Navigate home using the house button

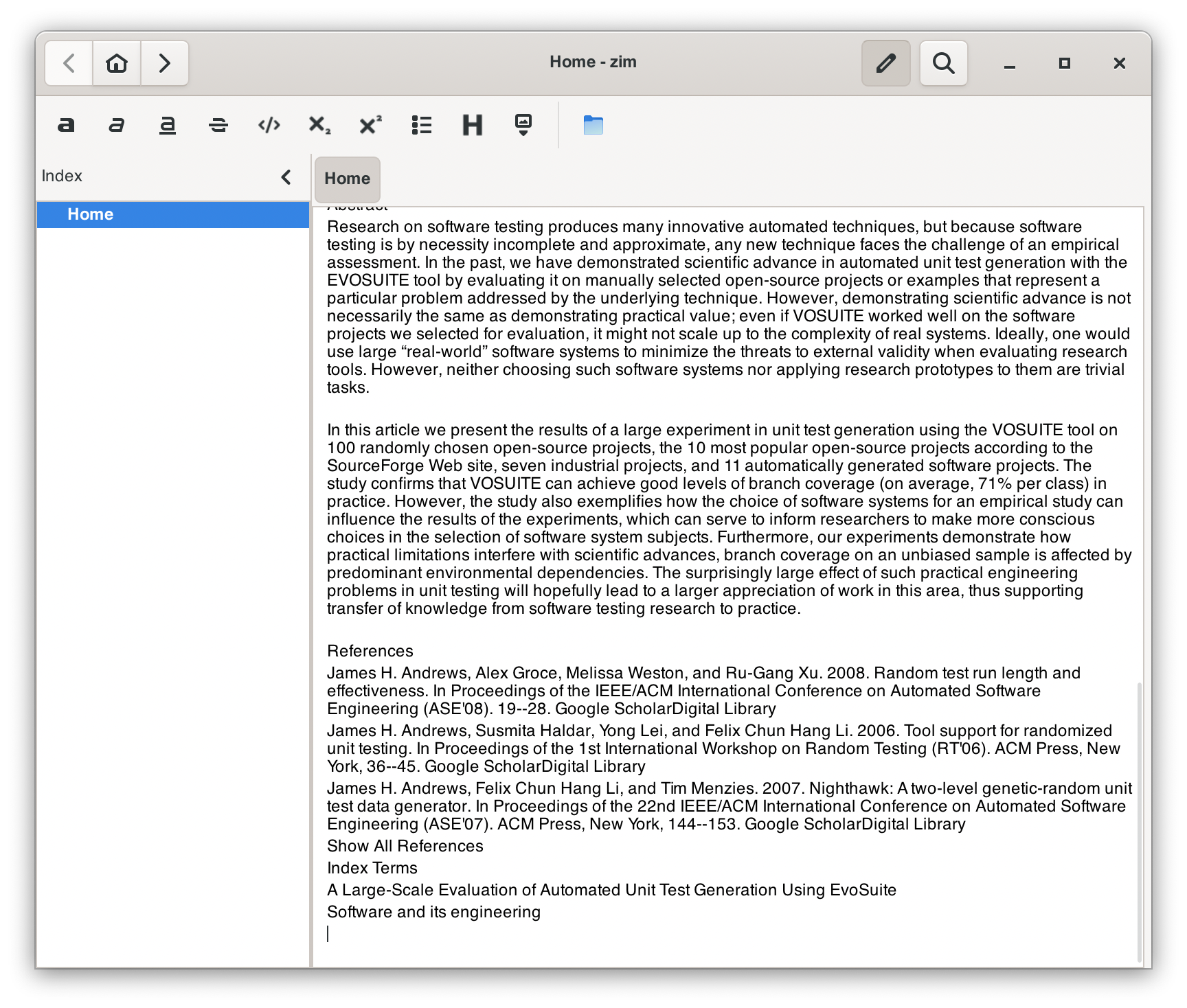116,63
